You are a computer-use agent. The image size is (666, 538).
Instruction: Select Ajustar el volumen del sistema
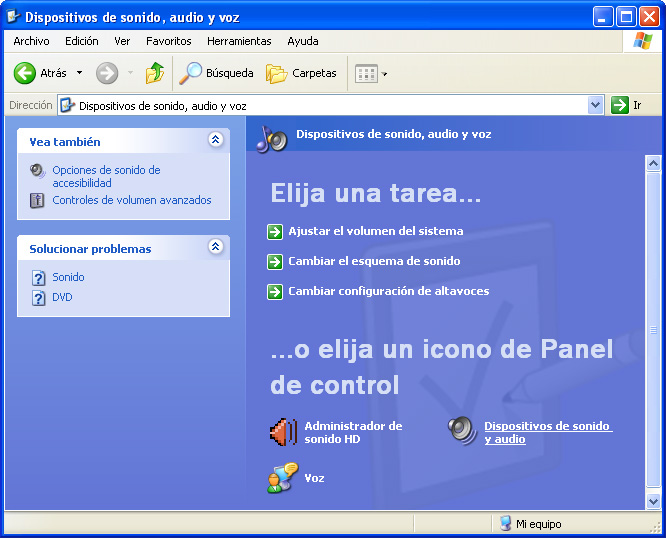click(x=376, y=231)
